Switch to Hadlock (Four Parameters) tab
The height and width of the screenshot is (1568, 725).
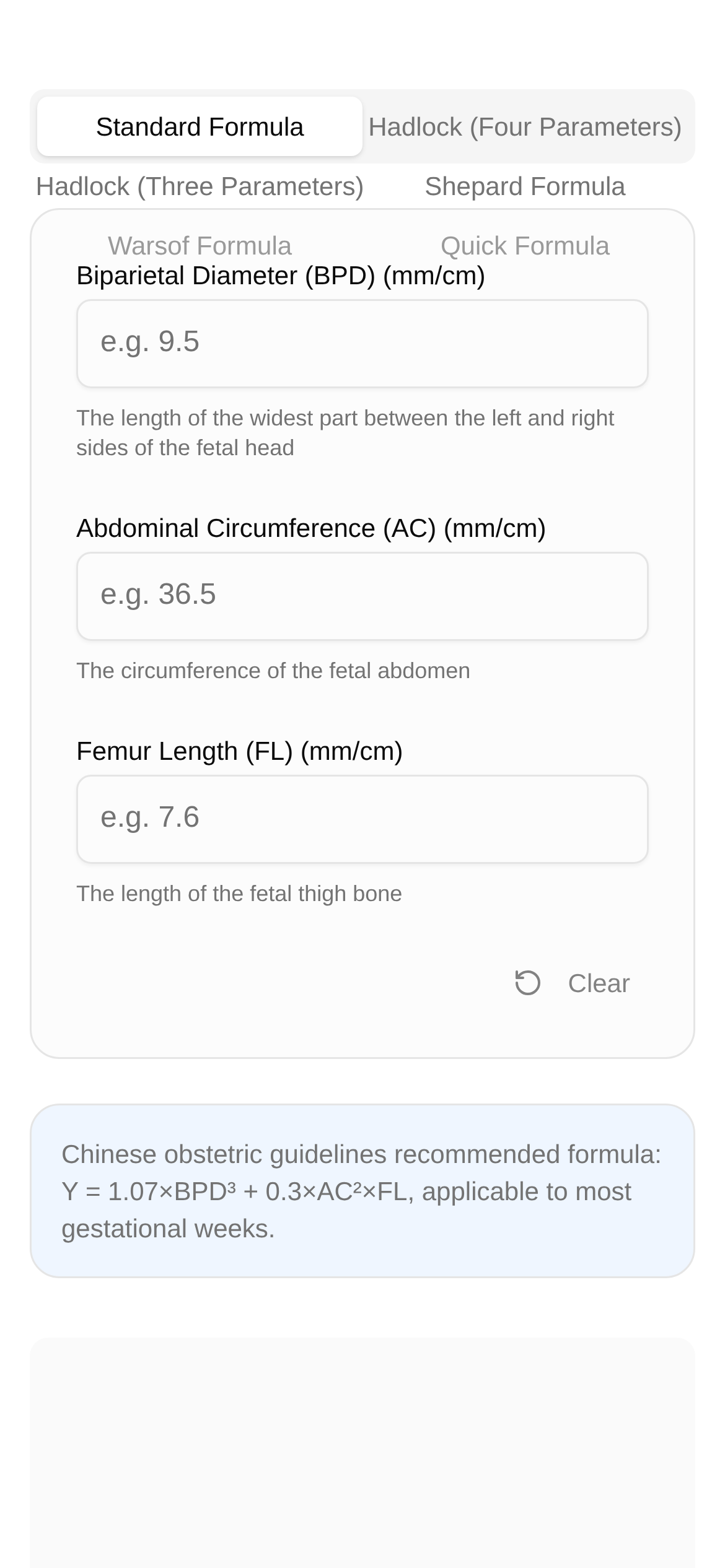tap(525, 127)
